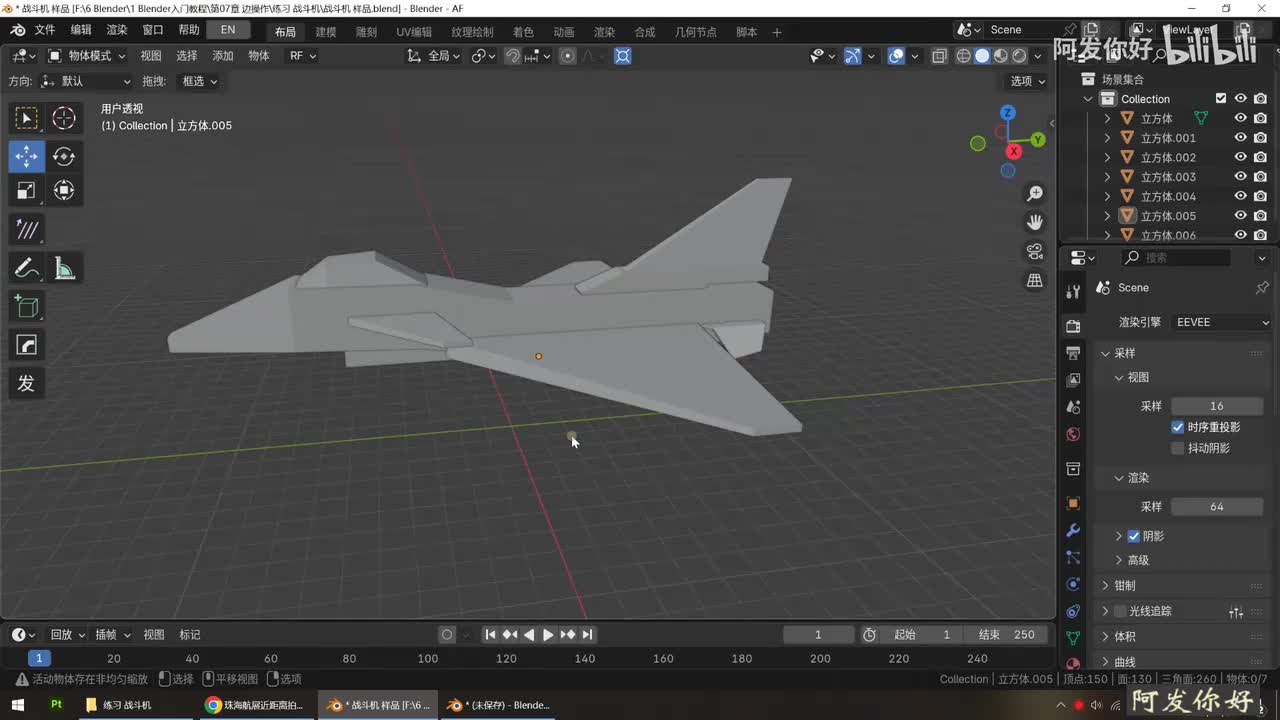Select the Select Box tool
Image resolution: width=1280 pixels, height=720 pixels.
click(x=27, y=119)
